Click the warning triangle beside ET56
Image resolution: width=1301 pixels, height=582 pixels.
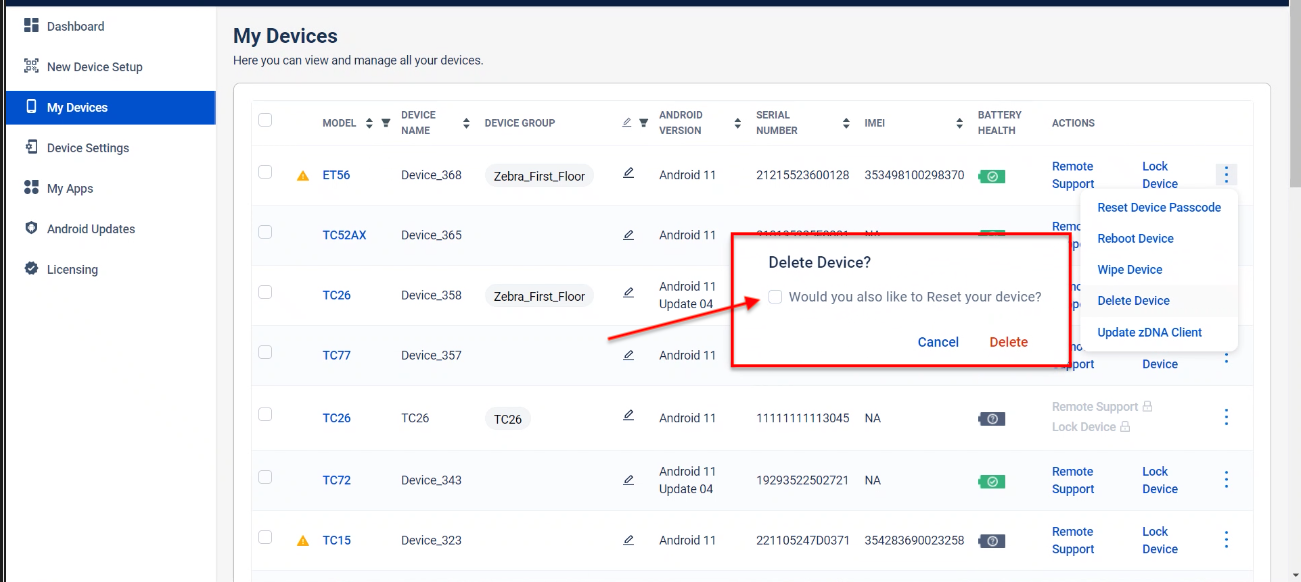pyautogui.click(x=303, y=176)
